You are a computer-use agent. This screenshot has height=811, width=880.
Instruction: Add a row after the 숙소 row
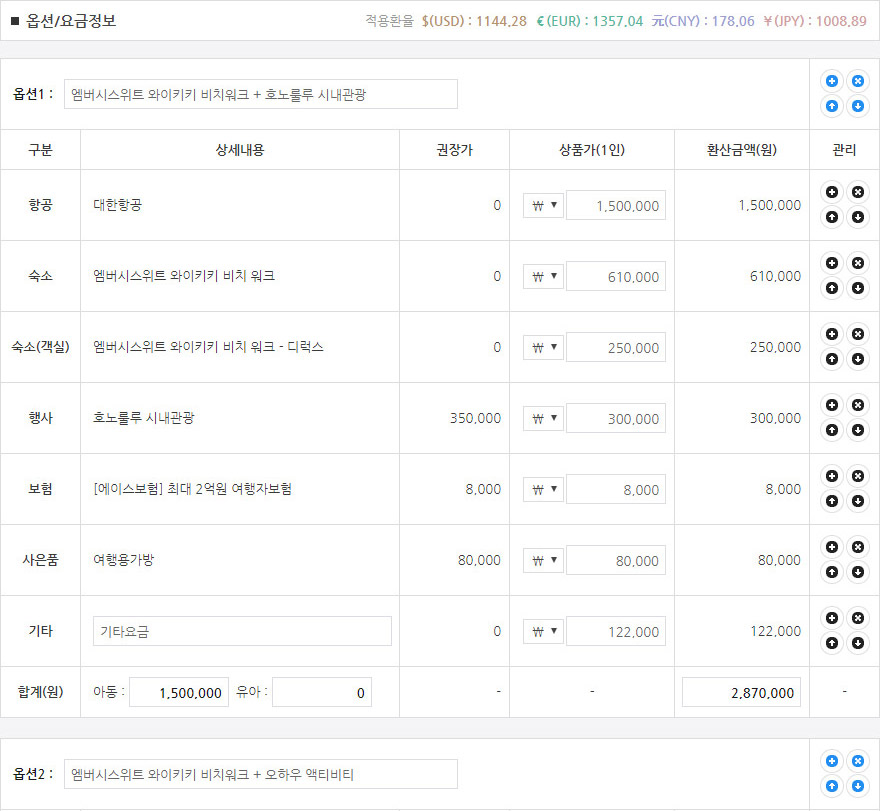point(832,263)
